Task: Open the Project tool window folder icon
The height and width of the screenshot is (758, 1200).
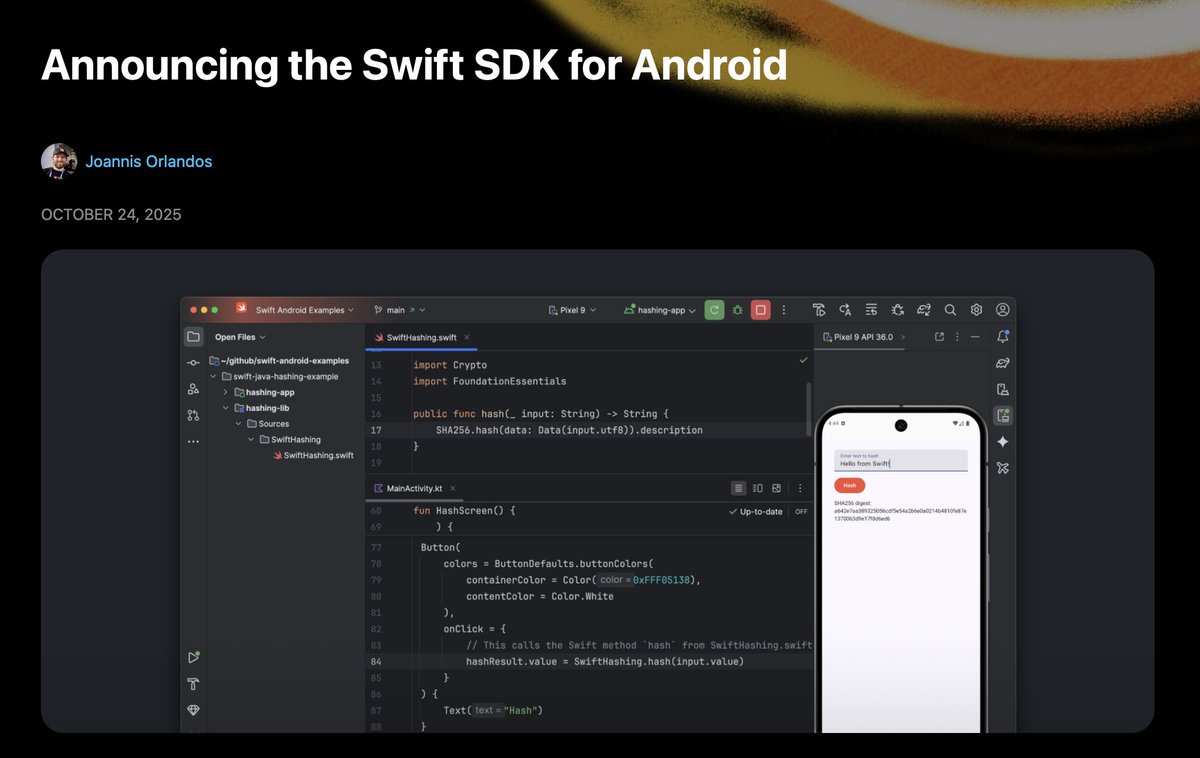Action: click(193, 337)
